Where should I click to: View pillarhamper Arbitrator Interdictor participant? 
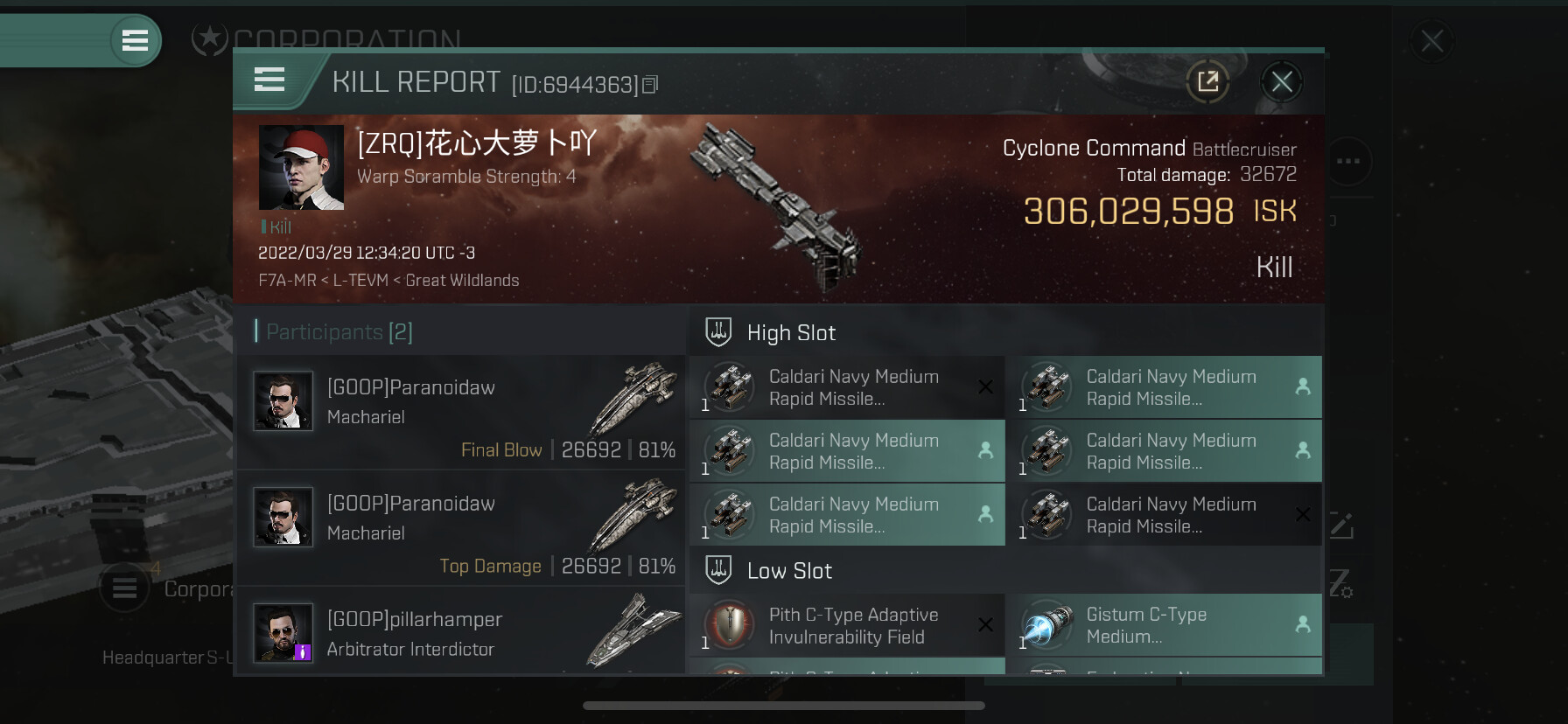coord(461,630)
